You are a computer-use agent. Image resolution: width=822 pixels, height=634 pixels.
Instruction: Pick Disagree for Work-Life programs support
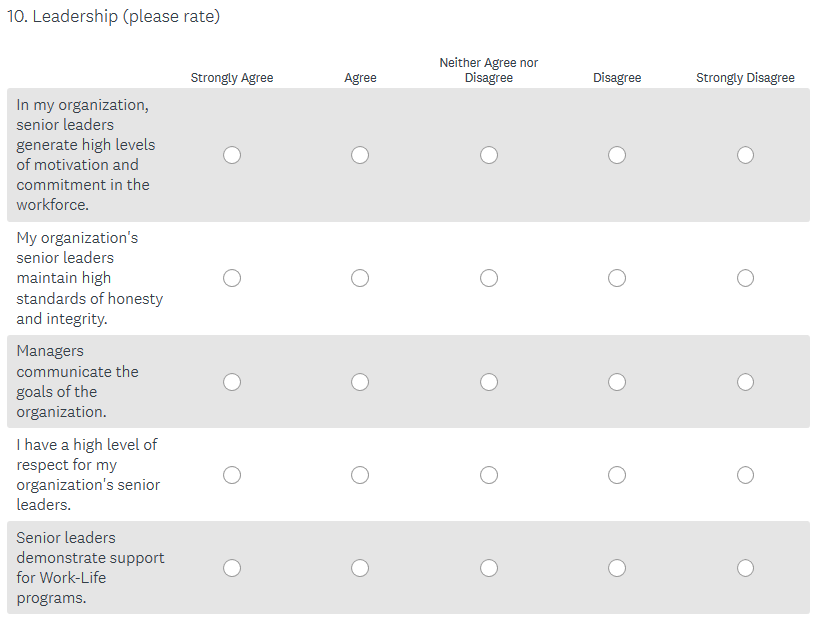pos(617,568)
